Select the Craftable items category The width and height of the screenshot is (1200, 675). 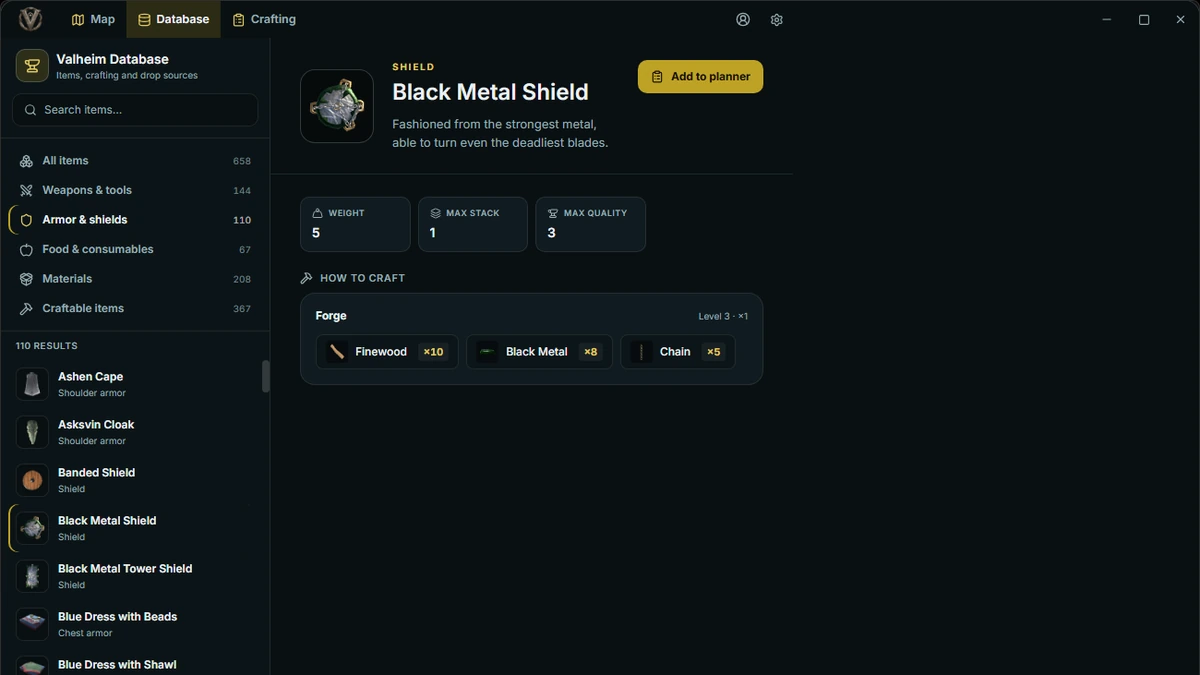134,308
